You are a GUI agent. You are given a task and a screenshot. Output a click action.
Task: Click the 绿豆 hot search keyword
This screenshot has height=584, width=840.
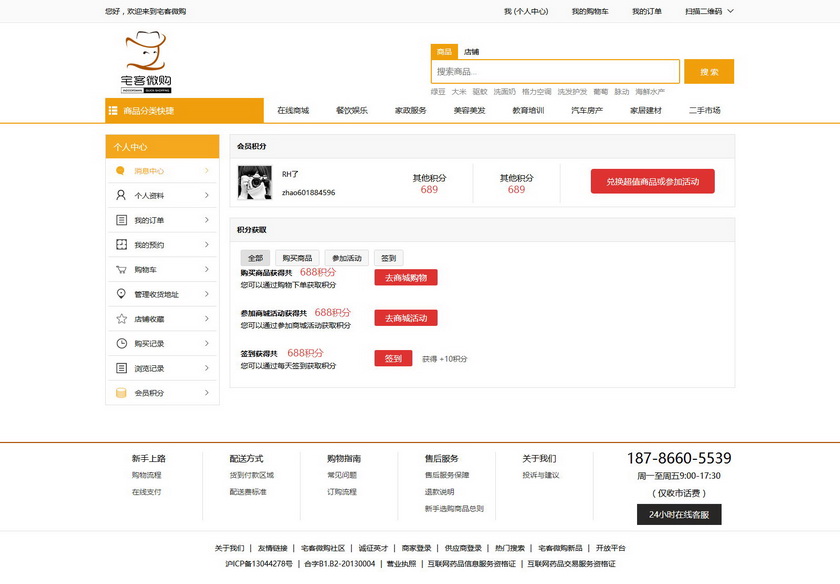438,92
